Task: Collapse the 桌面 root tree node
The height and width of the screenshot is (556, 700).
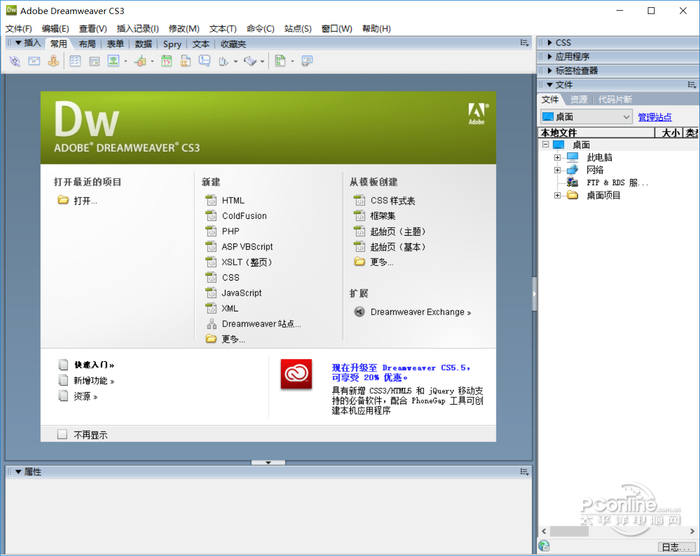Action: coord(546,144)
